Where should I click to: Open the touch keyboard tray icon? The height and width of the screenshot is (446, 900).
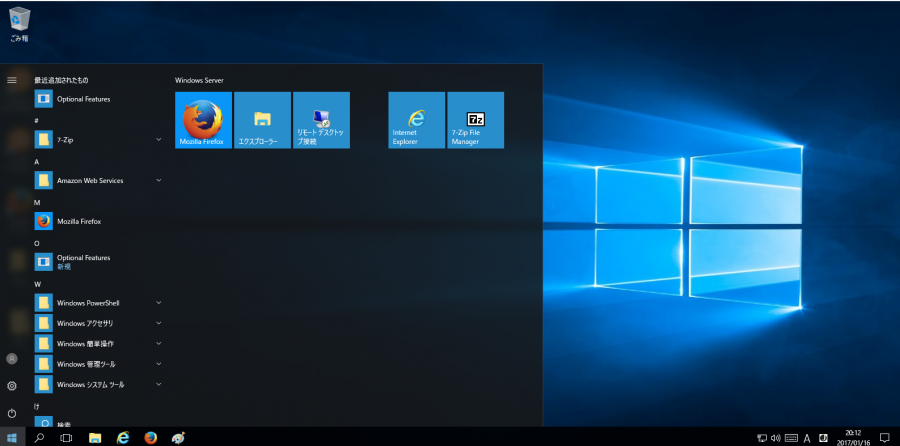click(x=792, y=438)
